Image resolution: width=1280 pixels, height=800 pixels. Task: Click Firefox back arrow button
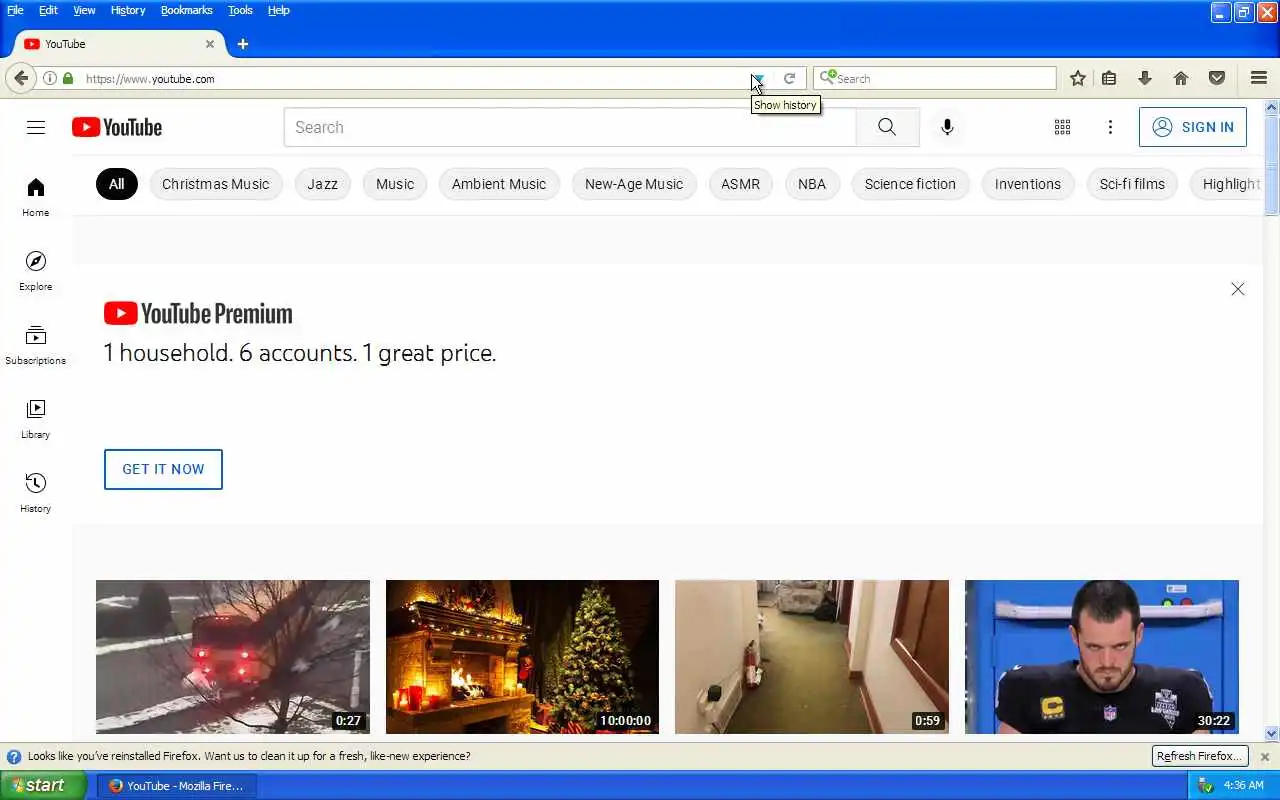tap(21, 78)
